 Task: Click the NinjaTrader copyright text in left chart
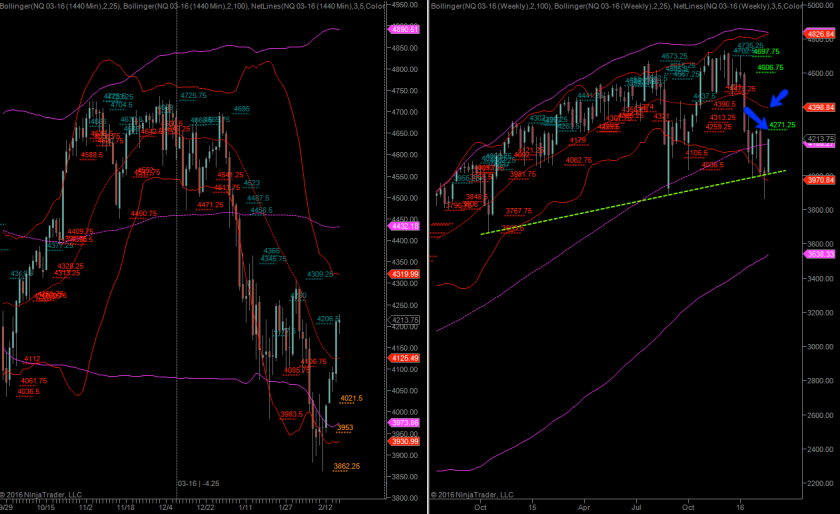pyautogui.click(x=46, y=494)
